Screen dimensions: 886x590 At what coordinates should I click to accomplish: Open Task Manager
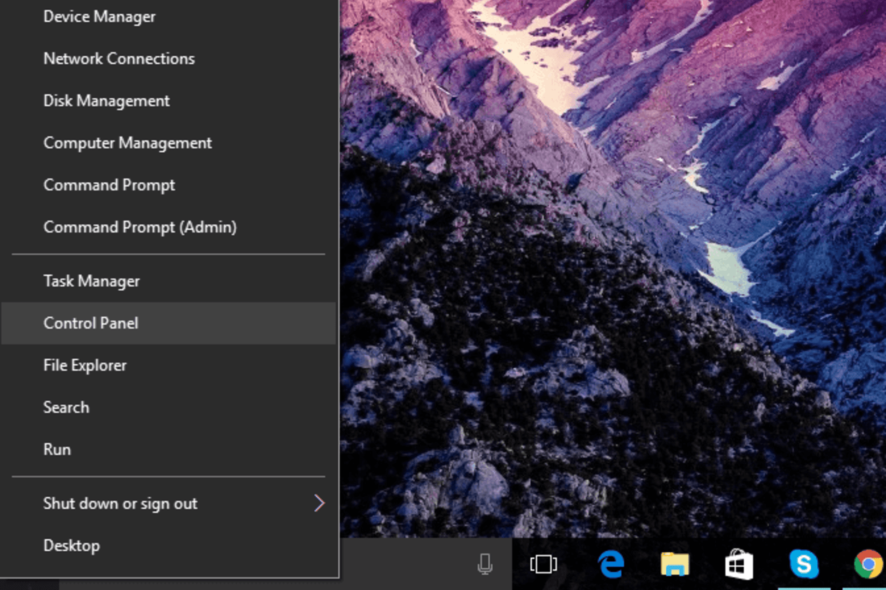pyautogui.click(x=91, y=281)
